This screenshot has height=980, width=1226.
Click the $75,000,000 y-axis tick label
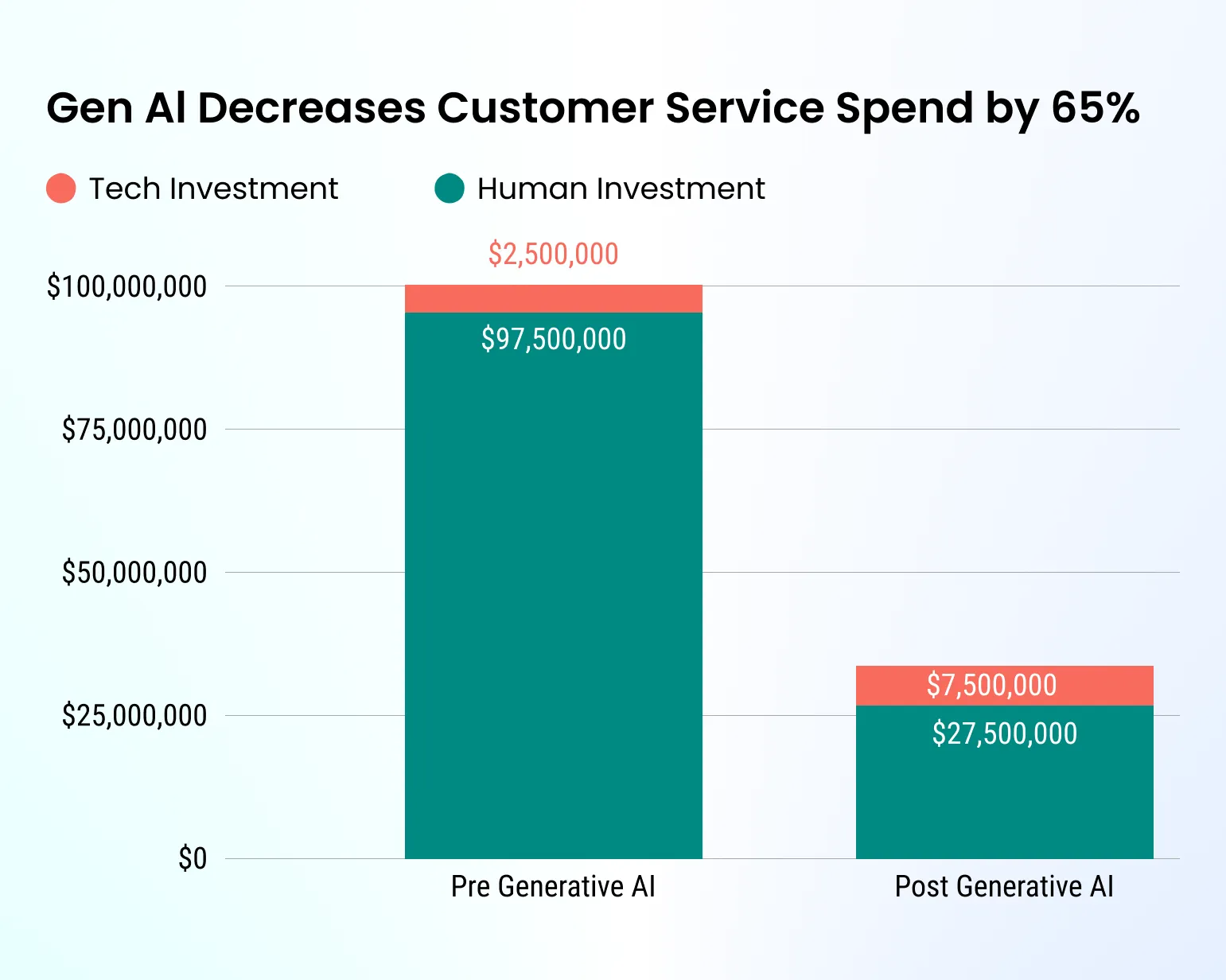(134, 430)
